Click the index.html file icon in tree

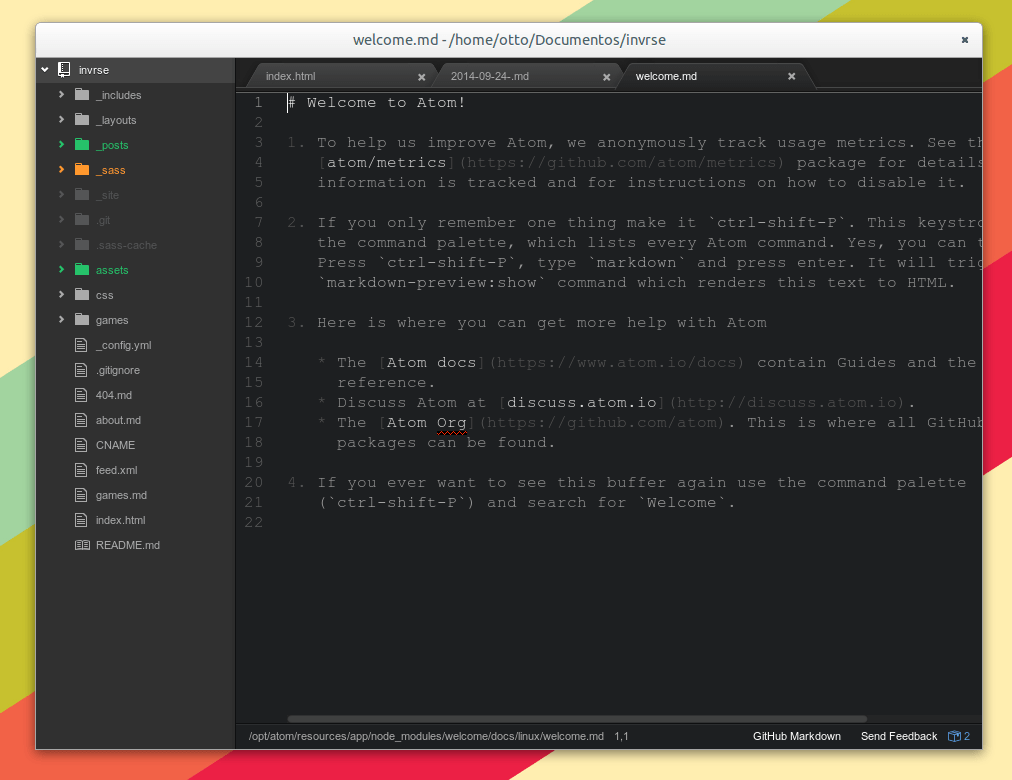pos(81,520)
